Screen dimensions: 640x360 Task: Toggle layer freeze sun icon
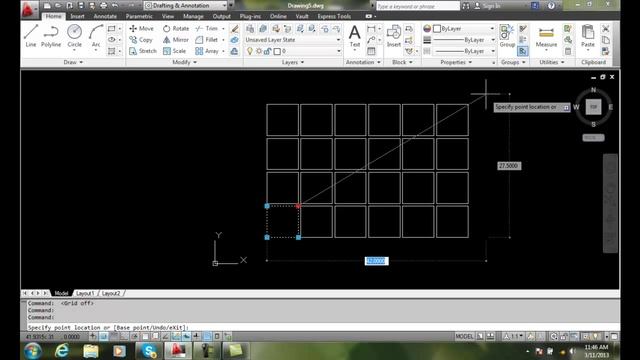259,51
